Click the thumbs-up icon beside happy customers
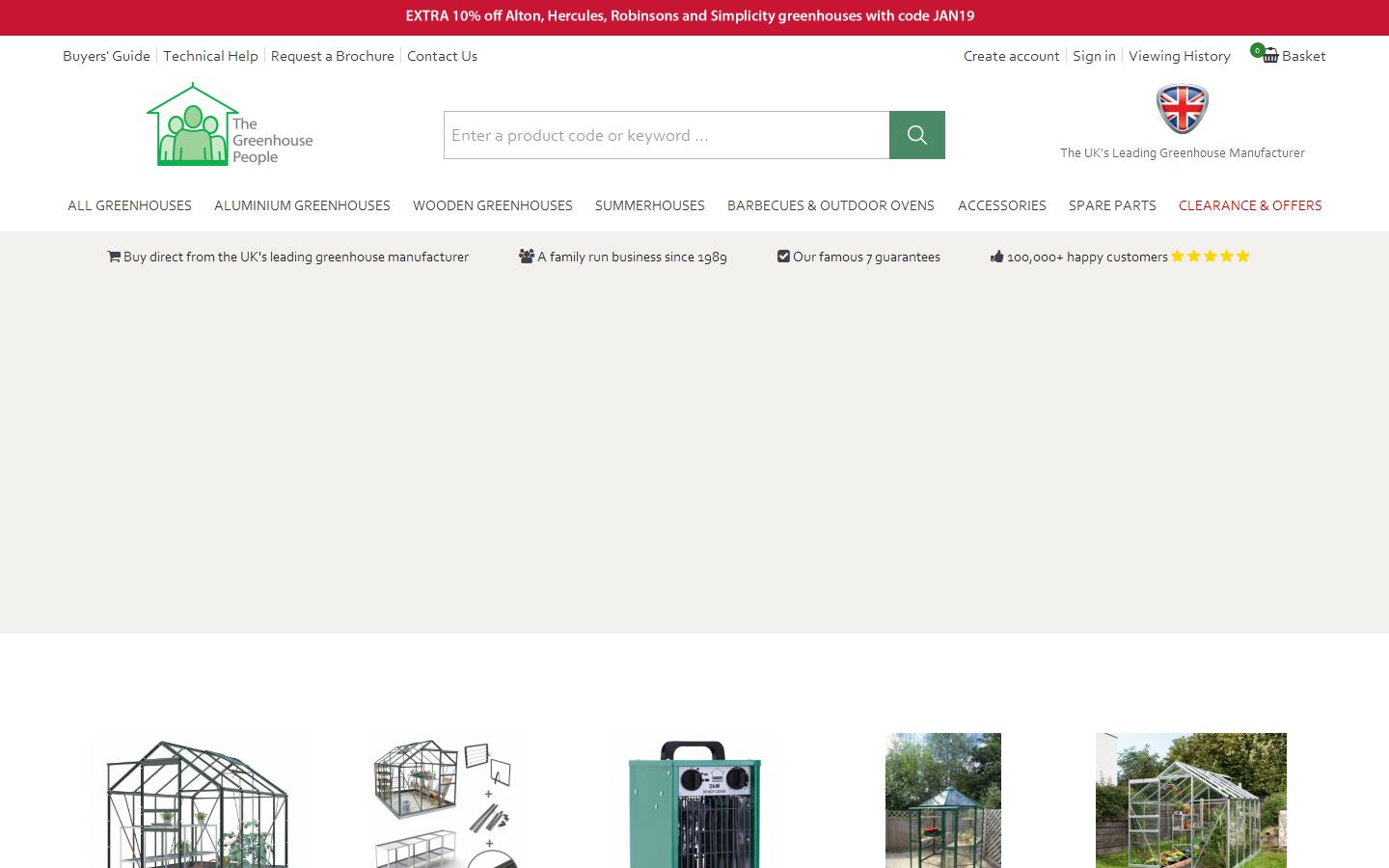Screen dimensions: 1389x868 (x=996, y=256)
